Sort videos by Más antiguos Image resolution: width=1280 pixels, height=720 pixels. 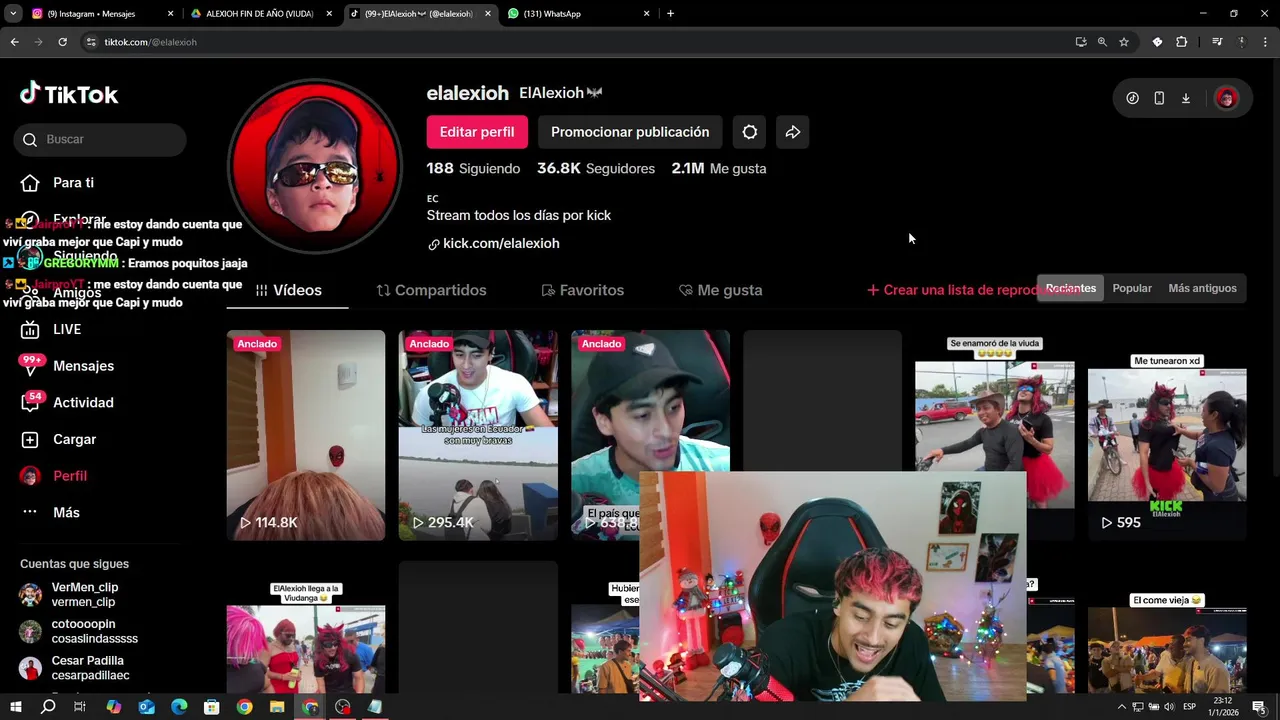click(x=1202, y=288)
